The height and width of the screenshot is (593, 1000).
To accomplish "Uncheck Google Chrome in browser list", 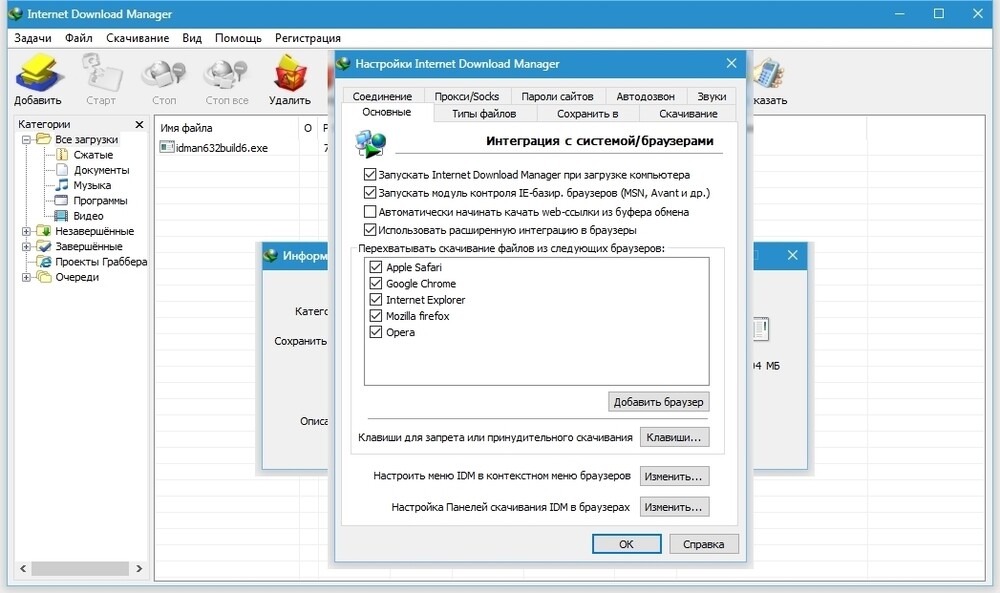I will pyautogui.click(x=376, y=284).
